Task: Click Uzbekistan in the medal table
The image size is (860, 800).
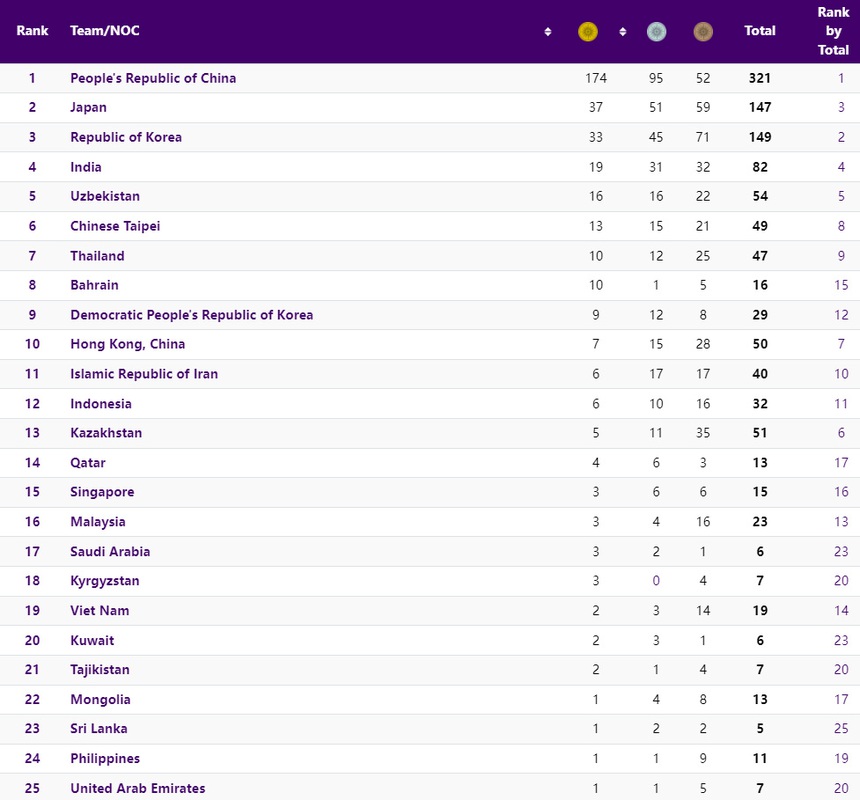Action: (x=105, y=196)
